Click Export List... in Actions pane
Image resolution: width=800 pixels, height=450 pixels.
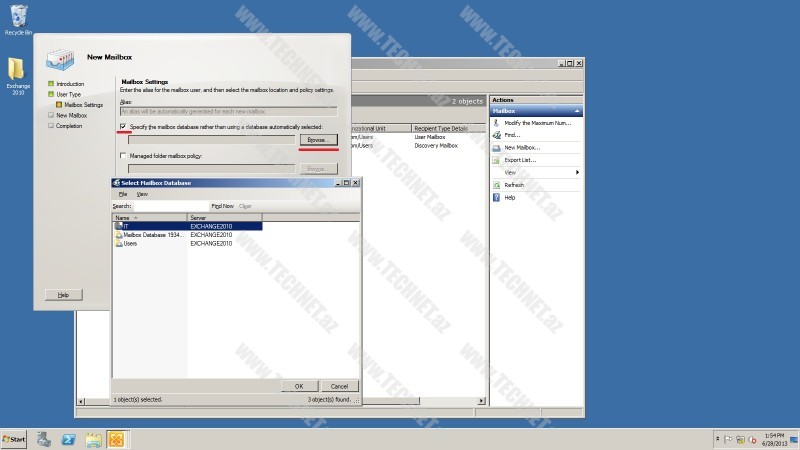pos(520,160)
